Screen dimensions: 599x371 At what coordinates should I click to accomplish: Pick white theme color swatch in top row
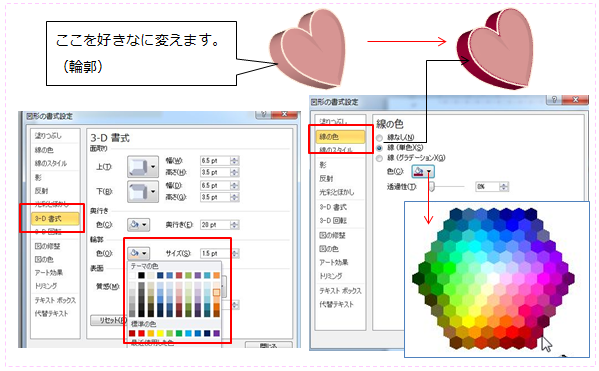(x=132, y=275)
